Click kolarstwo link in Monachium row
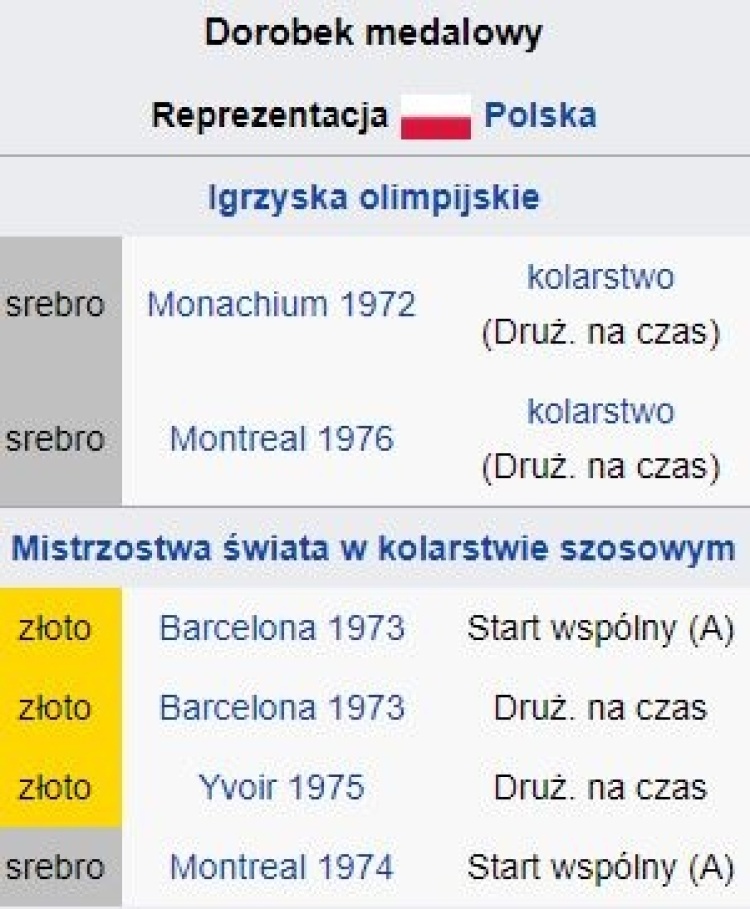This screenshot has height=909, width=750. (x=601, y=277)
